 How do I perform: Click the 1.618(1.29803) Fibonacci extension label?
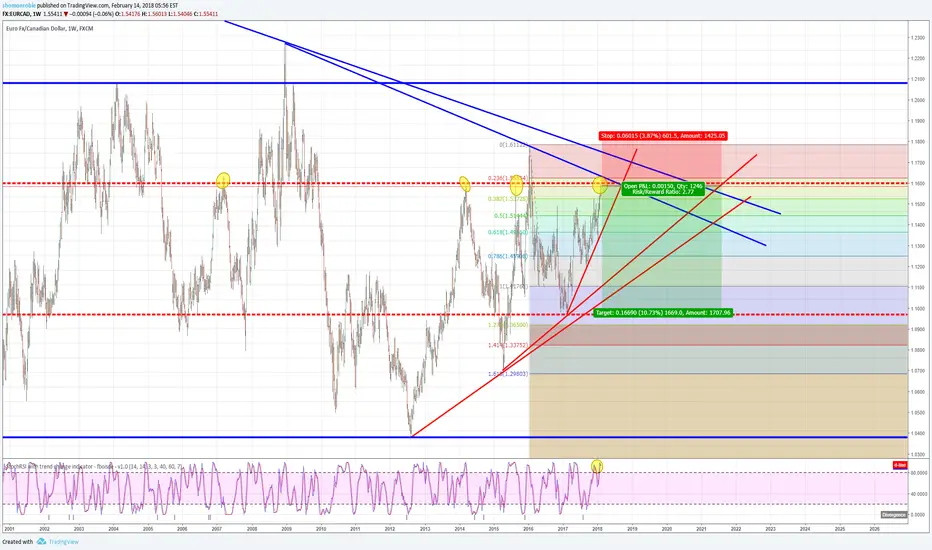coord(508,374)
